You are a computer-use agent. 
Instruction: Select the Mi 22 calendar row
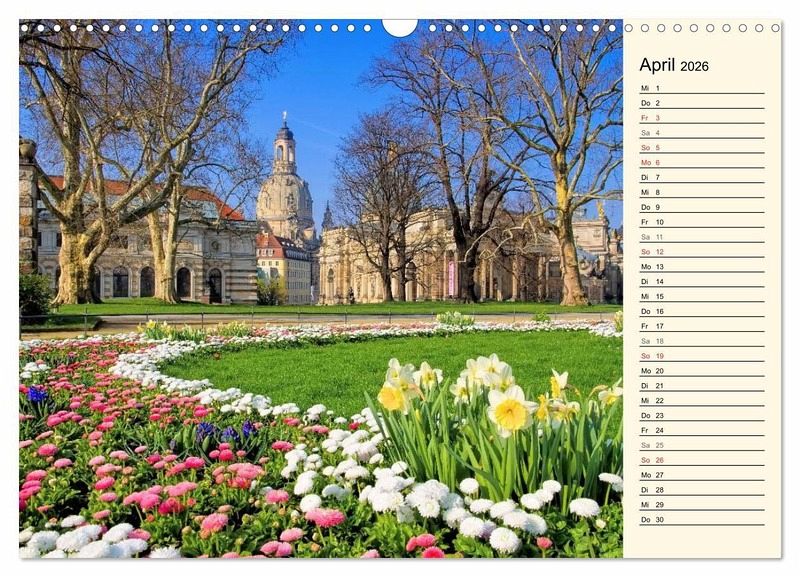[x=702, y=400]
